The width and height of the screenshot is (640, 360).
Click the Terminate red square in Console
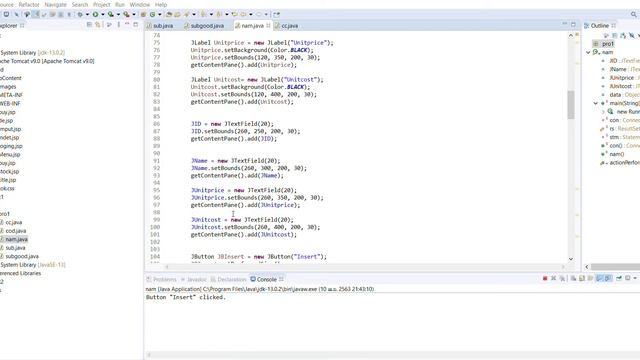[545, 278]
